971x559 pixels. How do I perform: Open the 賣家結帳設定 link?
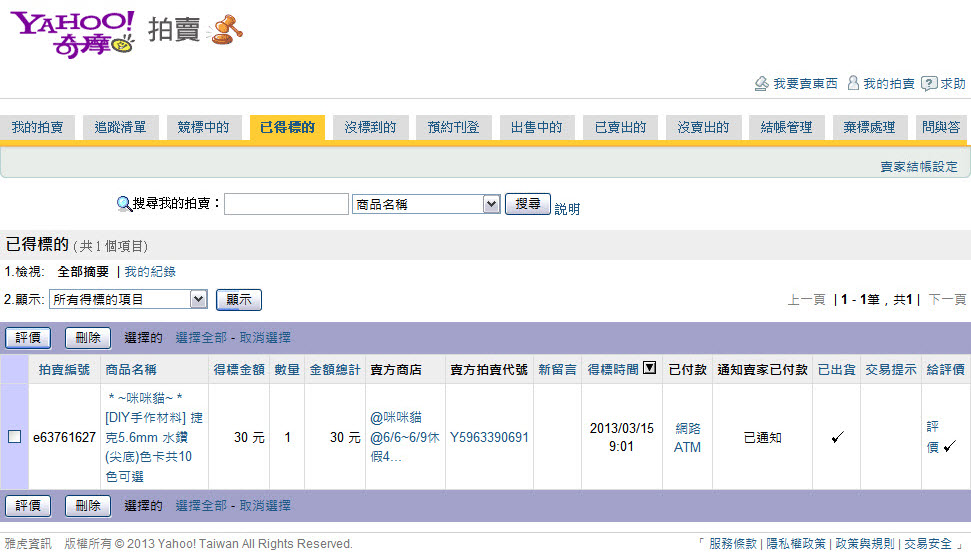pyautogui.click(x=919, y=167)
